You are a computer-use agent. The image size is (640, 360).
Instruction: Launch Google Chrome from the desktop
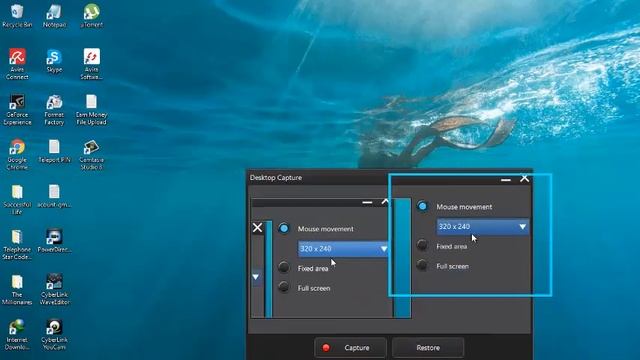[x=17, y=154]
